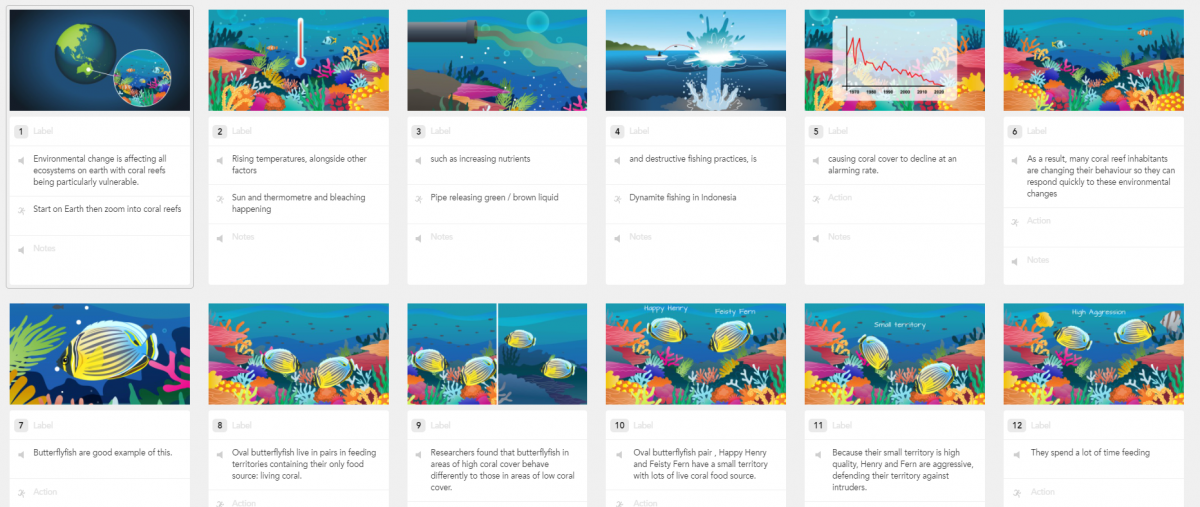Open the split-screen thumbnail of frame 9
Viewport: 1200px width, 507px height.
498,354
